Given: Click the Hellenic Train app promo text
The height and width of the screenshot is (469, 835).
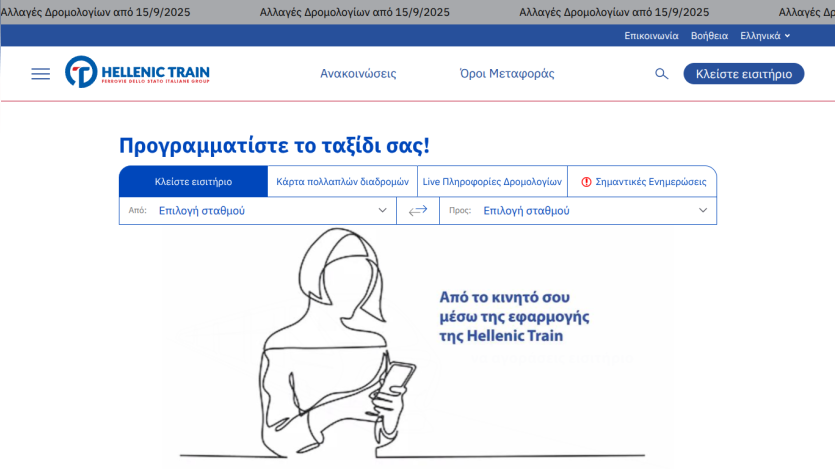Looking at the screenshot, I should (x=514, y=317).
